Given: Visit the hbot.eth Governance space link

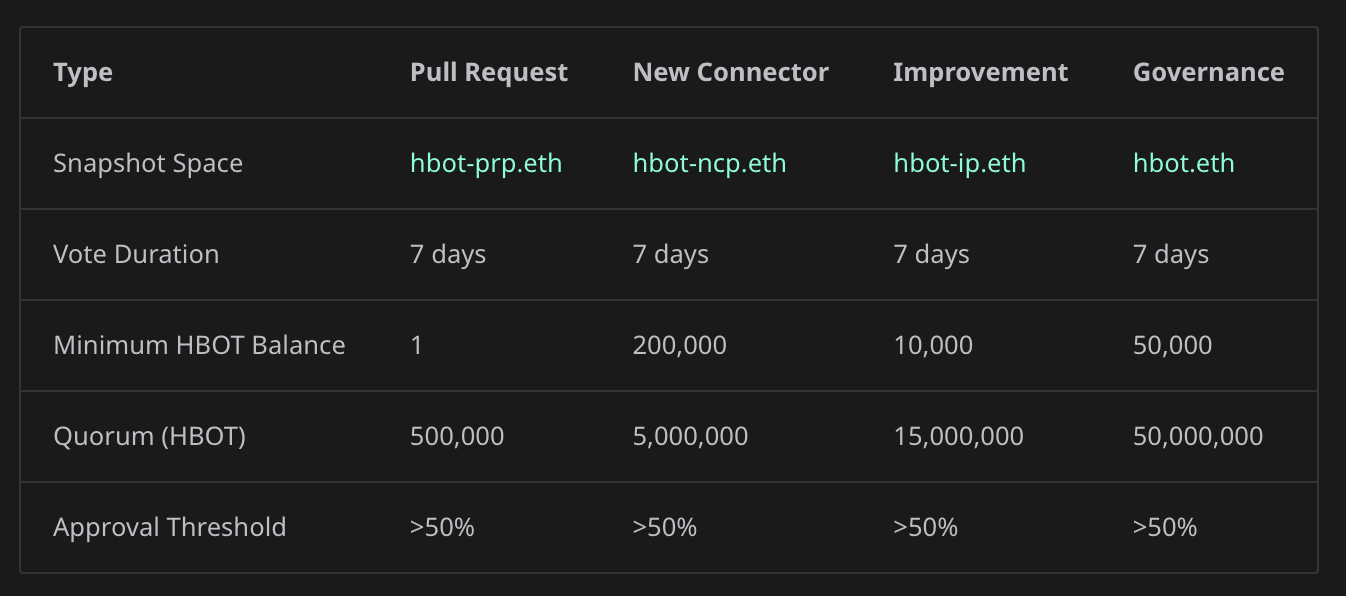Looking at the screenshot, I should pos(1183,163).
